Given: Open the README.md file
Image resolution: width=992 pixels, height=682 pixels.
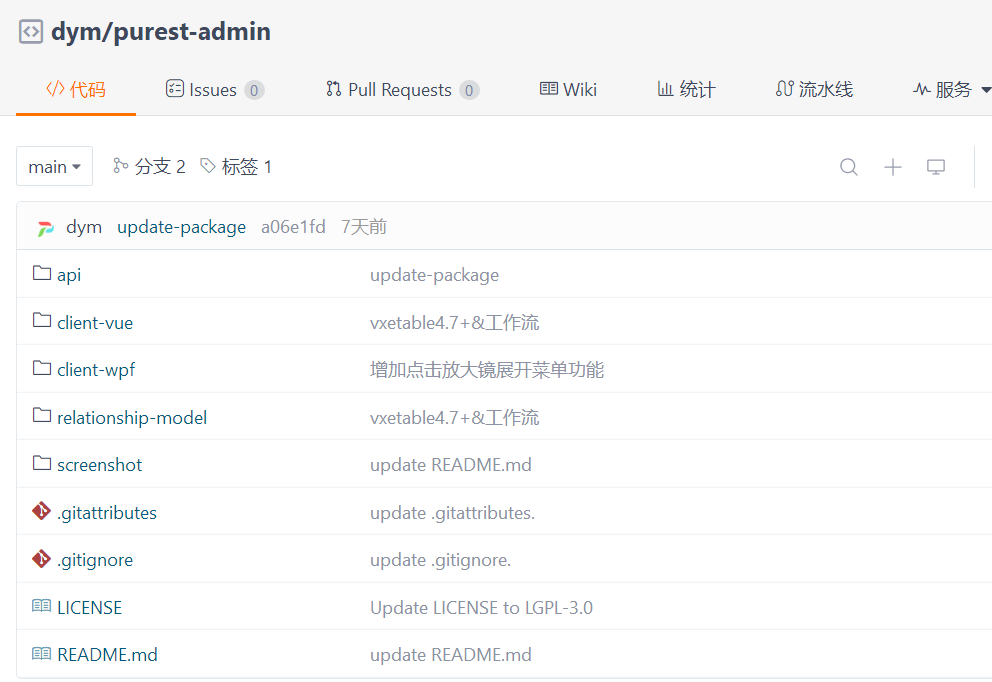Looking at the screenshot, I should click(108, 655).
